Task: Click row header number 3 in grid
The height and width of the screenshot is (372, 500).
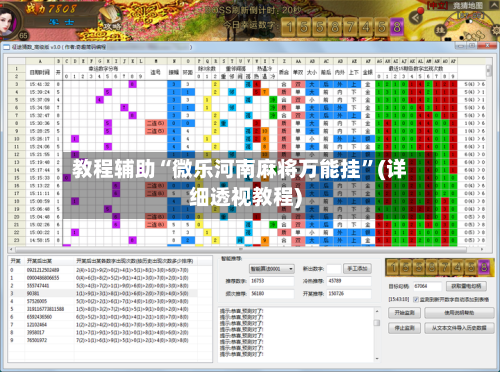Action: [x=17, y=84]
